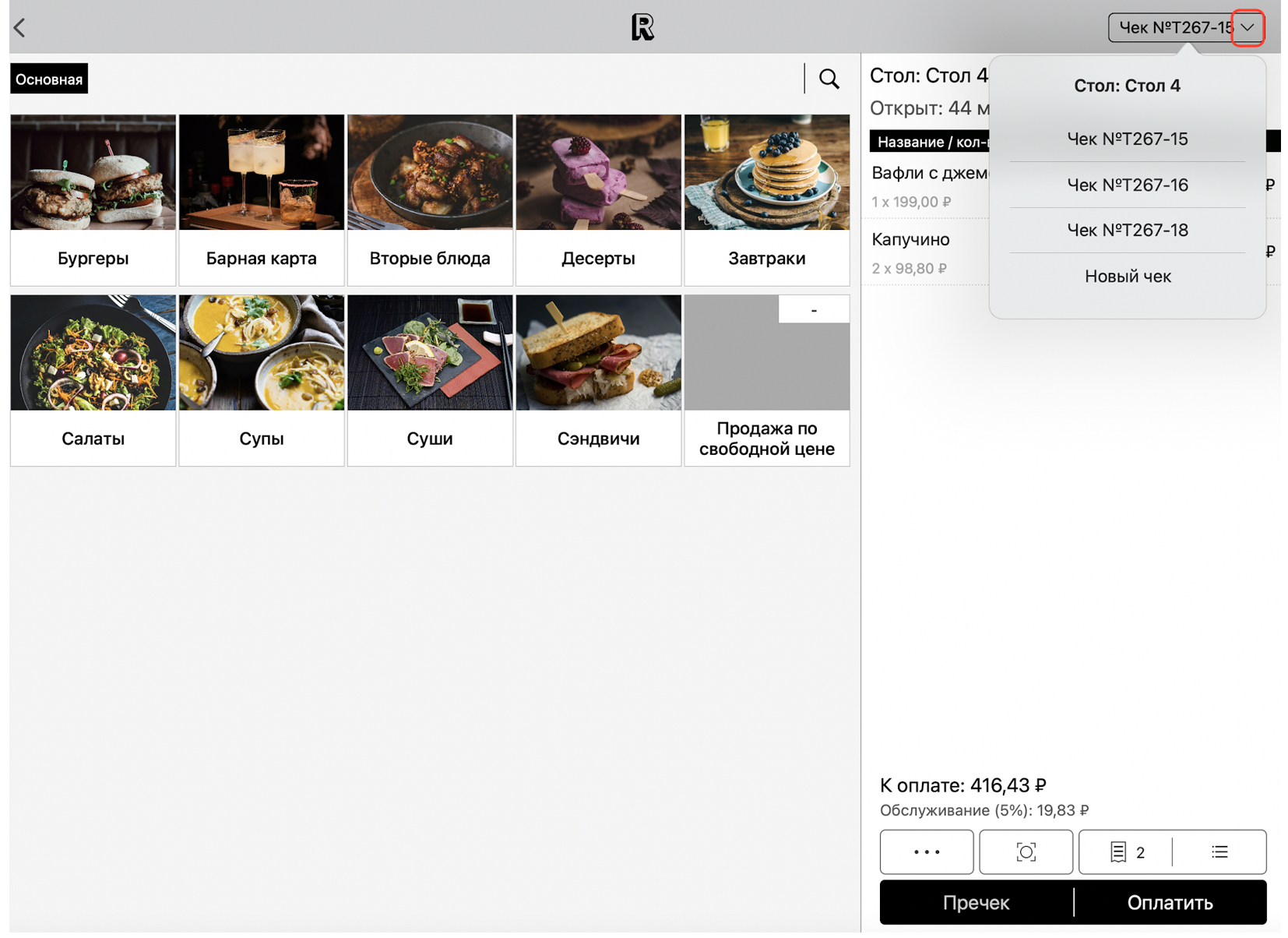Tap the scan code icon button

click(x=1026, y=852)
